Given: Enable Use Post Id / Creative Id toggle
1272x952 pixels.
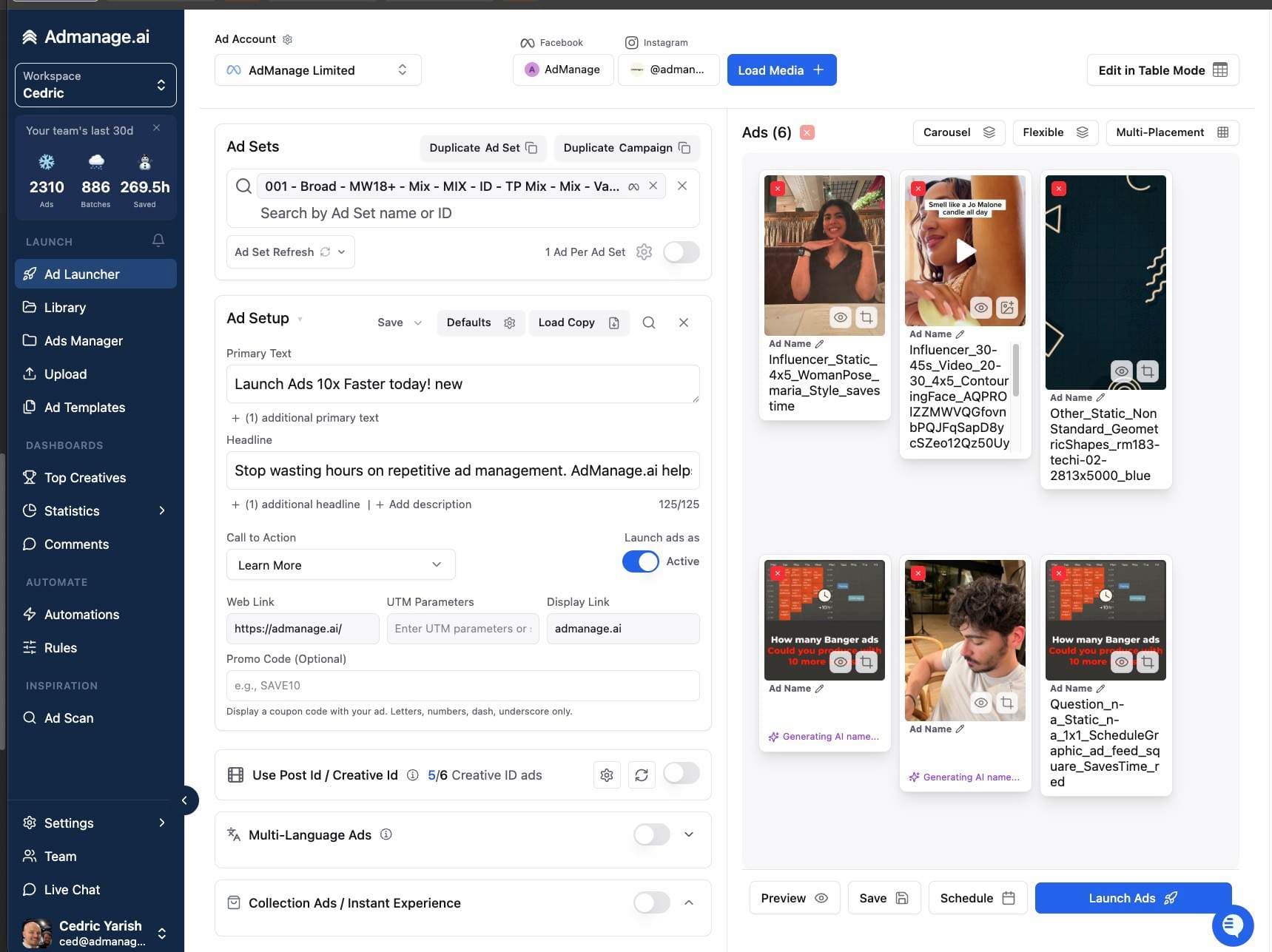Looking at the screenshot, I should (680, 773).
